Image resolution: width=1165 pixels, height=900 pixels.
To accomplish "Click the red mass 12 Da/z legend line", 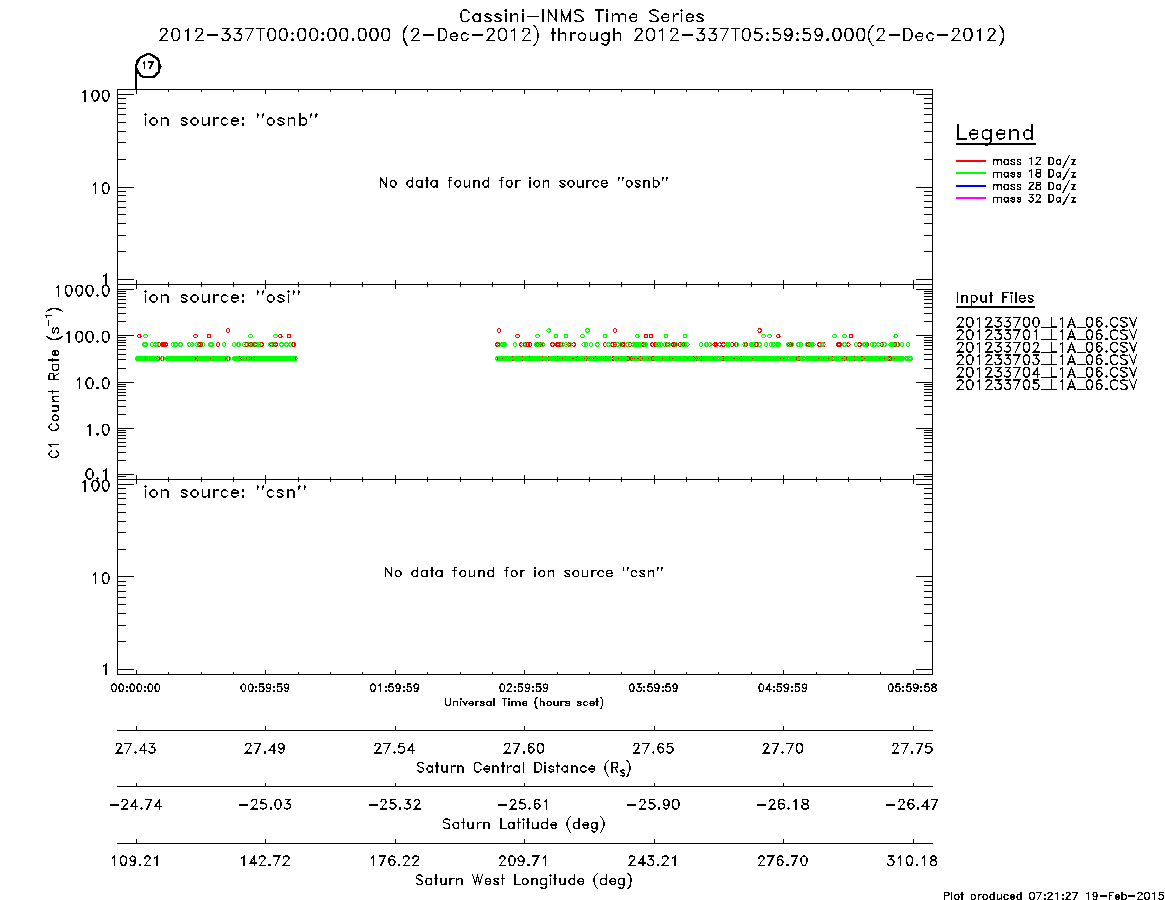I will click(970, 161).
